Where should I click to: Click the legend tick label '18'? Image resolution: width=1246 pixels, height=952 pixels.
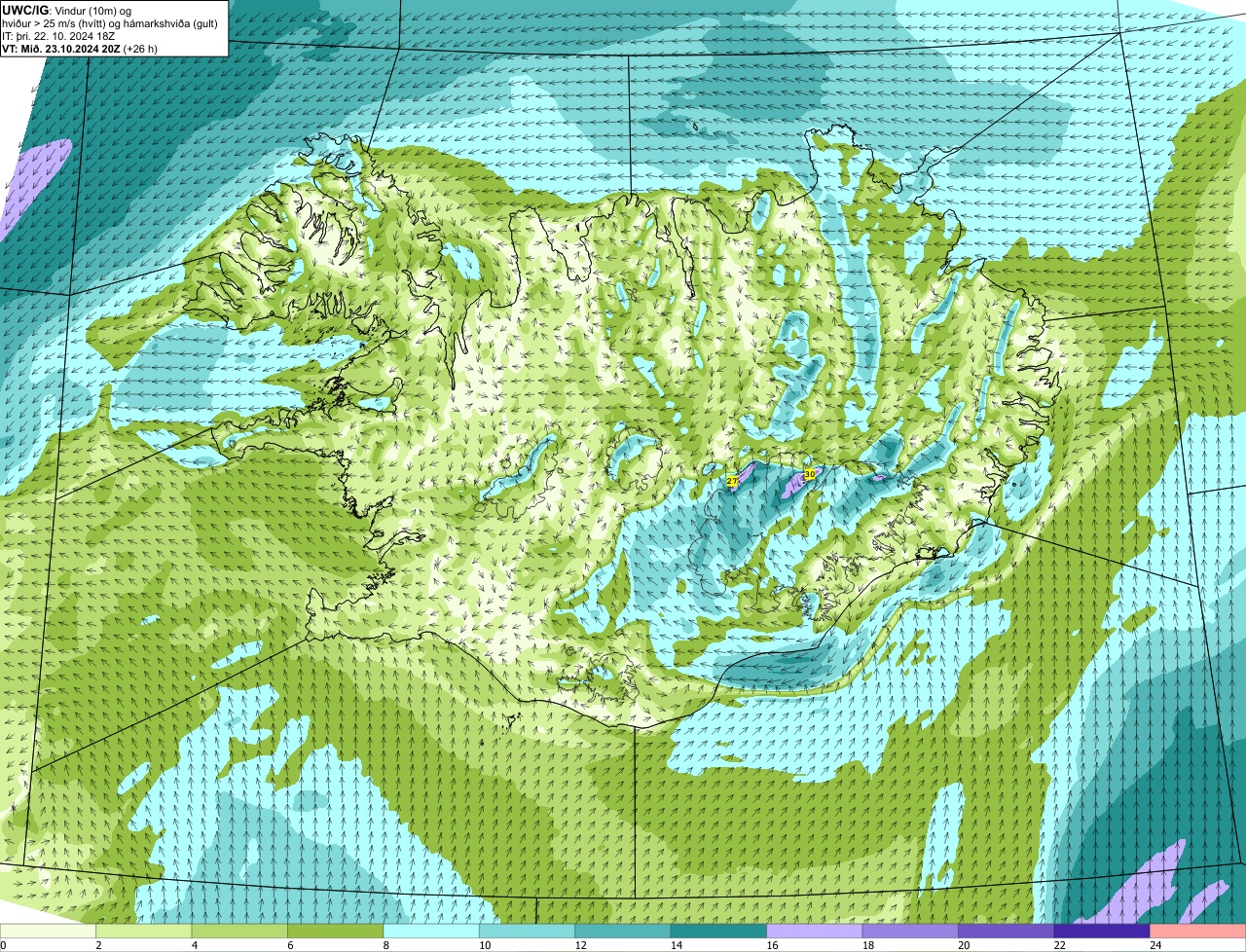pyautogui.click(x=867, y=945)
